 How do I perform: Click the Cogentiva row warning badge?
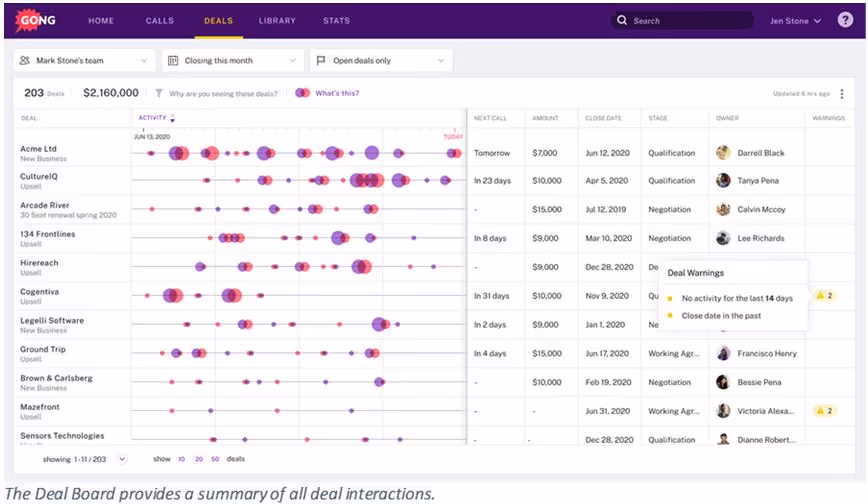824,295
